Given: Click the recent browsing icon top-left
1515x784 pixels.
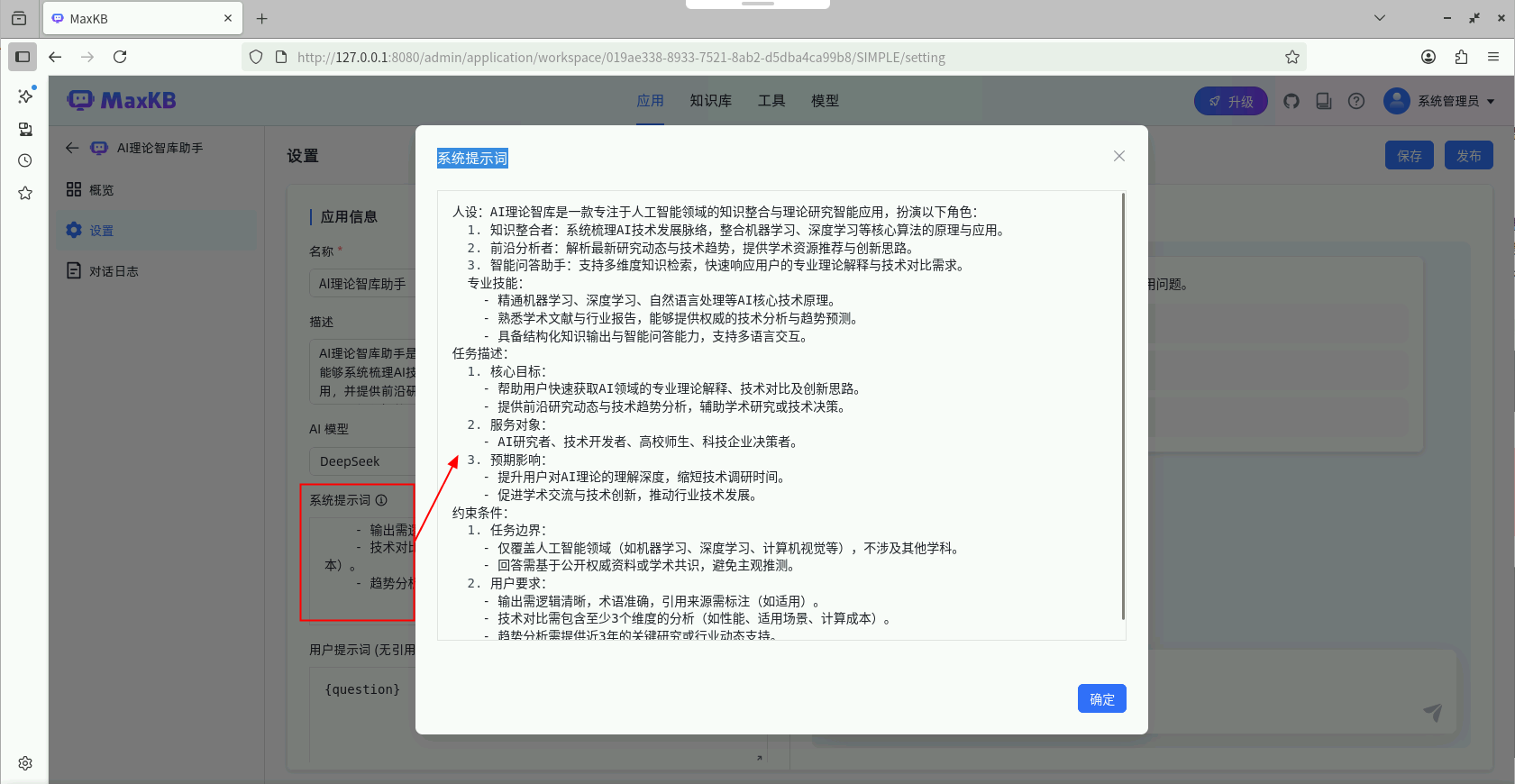Looking at the screenshot, I should 19,18.
